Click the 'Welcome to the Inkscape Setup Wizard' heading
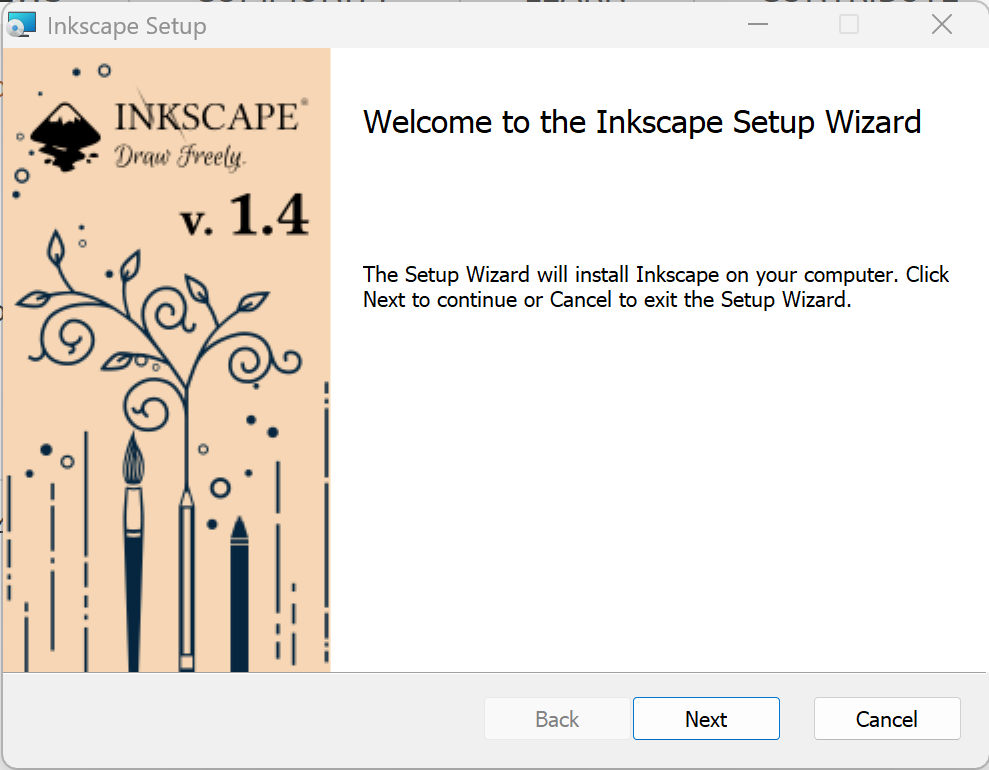The width and height of the screenshot is (989, 770). pos(642,122)
